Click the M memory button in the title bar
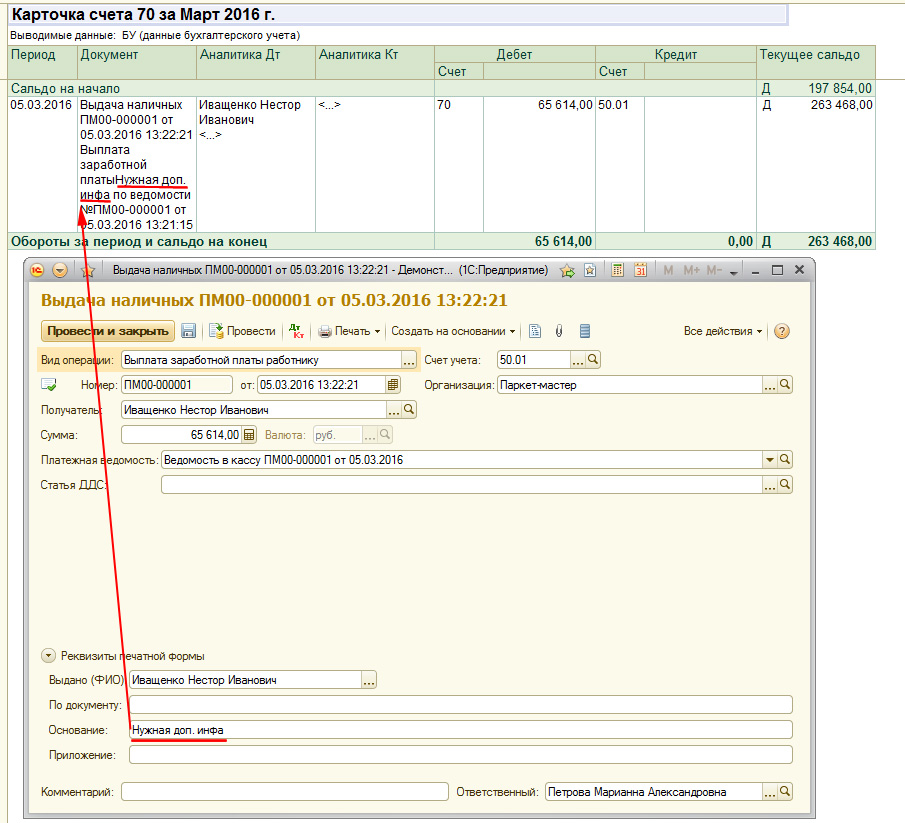 [x=668, y=270]
